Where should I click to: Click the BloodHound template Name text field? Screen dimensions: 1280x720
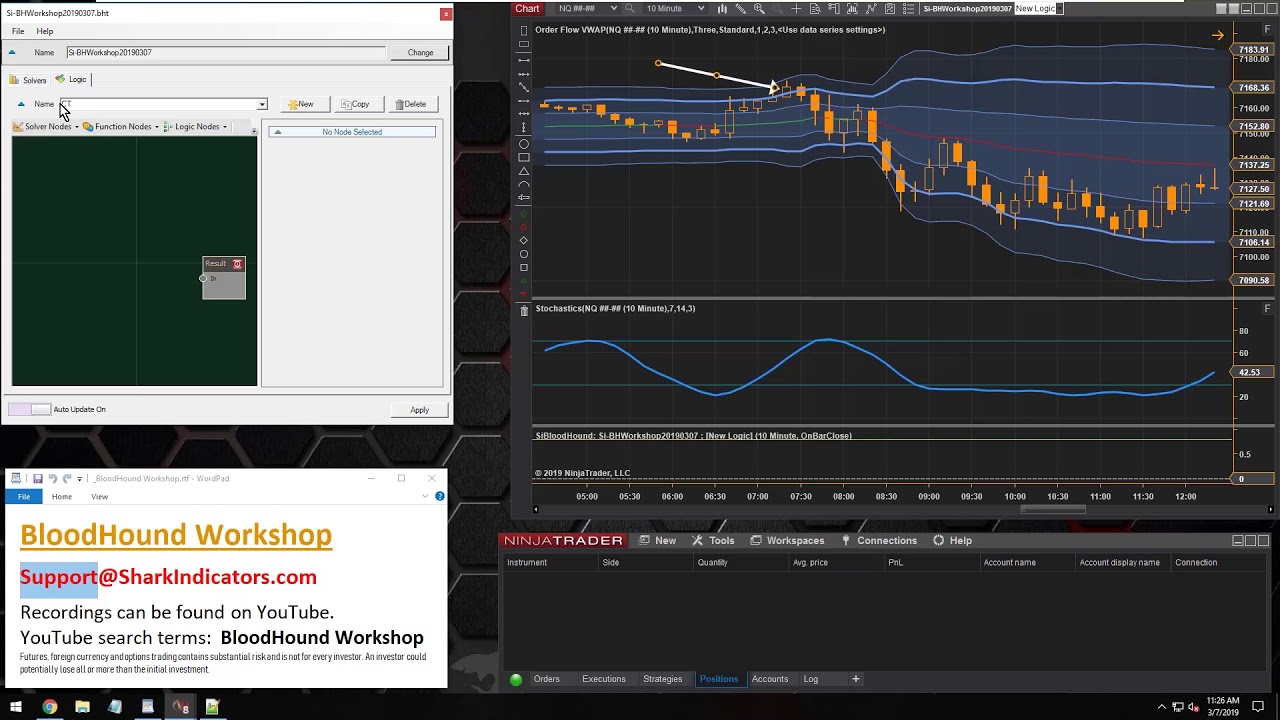tap(226, 52)
